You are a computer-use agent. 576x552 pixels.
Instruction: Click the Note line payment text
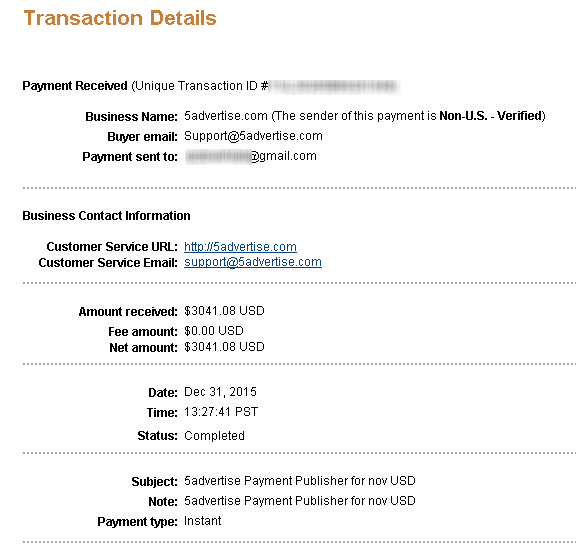click(300, 501)
